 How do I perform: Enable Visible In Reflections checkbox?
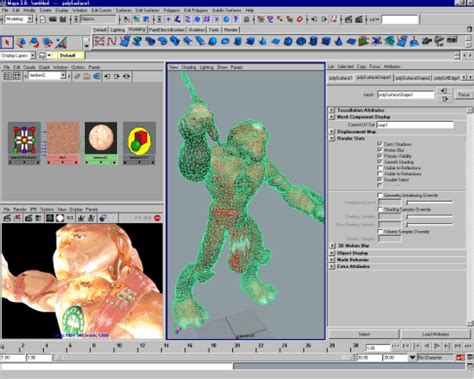click(x=379, y=168)
